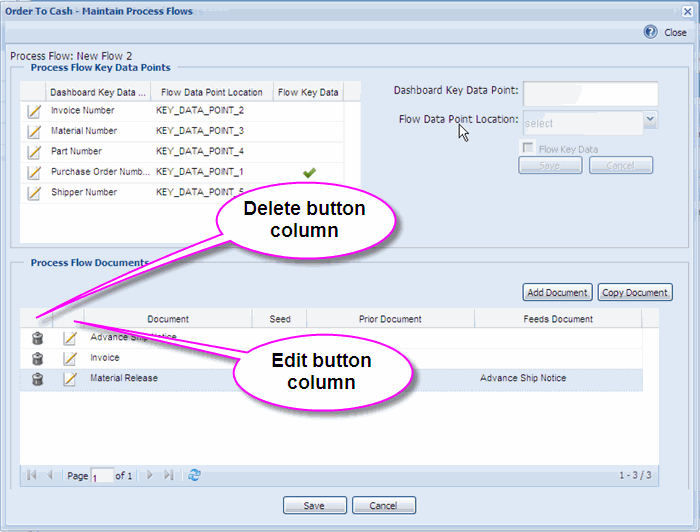Sort documents by the Document column header

click(x=168, y=319)
